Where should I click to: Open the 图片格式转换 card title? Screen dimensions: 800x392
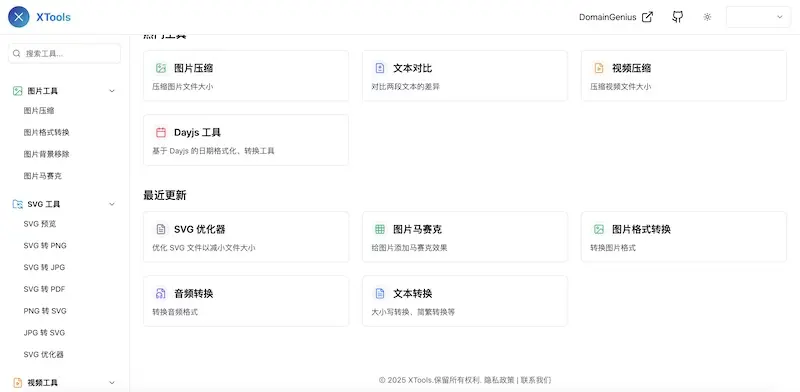tap(641, 229)
